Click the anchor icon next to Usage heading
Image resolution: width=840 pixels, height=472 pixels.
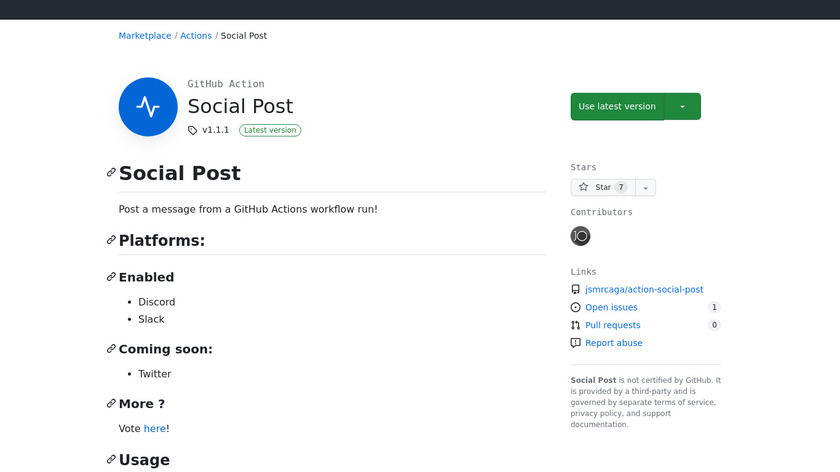pyautogui.click(x=111, y=459)
